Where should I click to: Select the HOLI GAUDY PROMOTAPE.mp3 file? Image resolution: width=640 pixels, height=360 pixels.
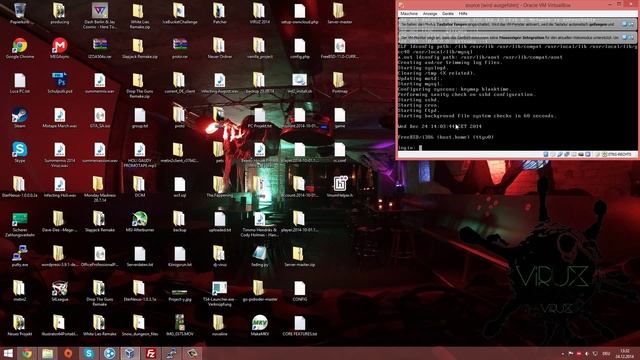pyautogui.click(x=140, y=156)
